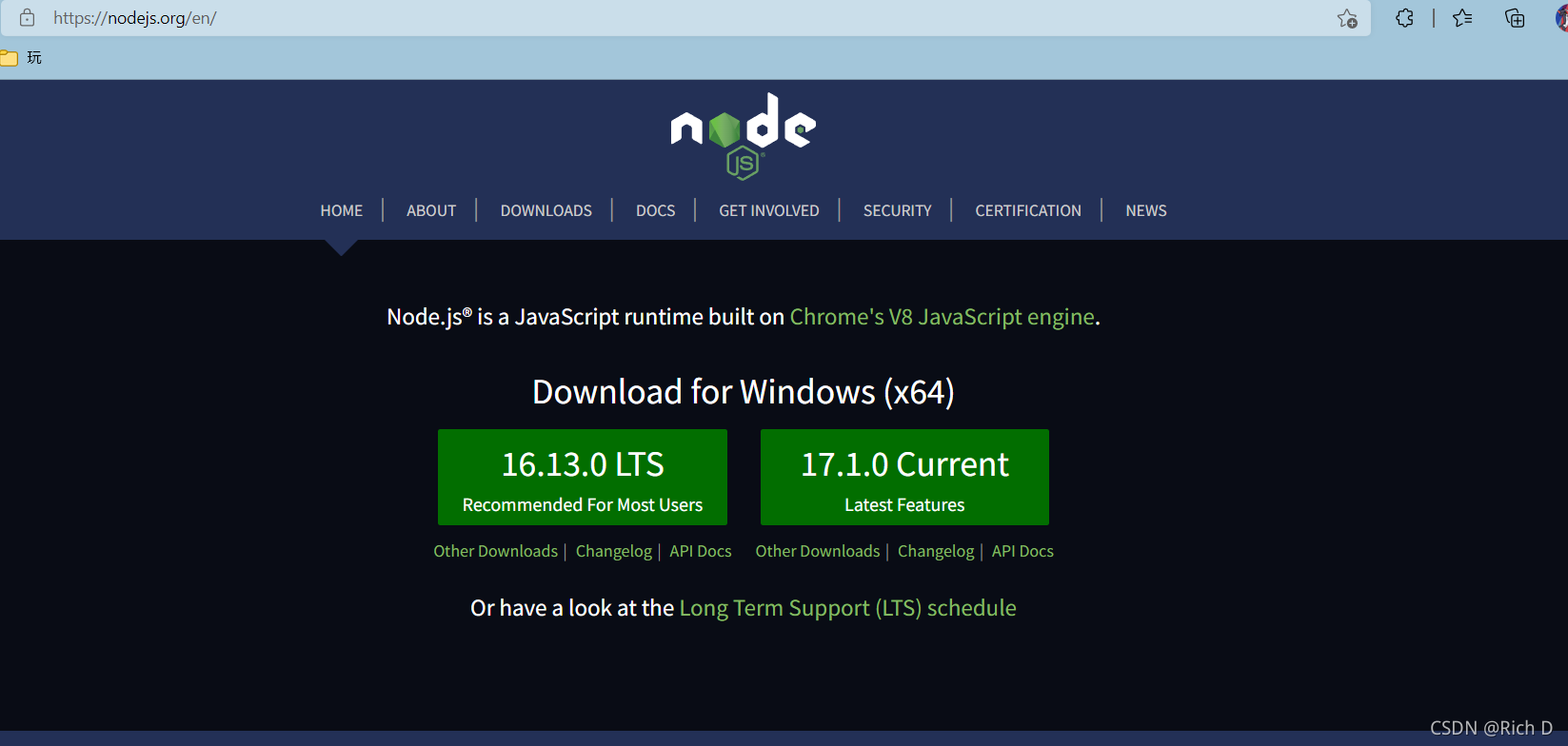Click the 'Download for Windows (x64)' heading
The width and height of the screenshot is (1568, 746).
pyautogui.click(x=744, y=392)
